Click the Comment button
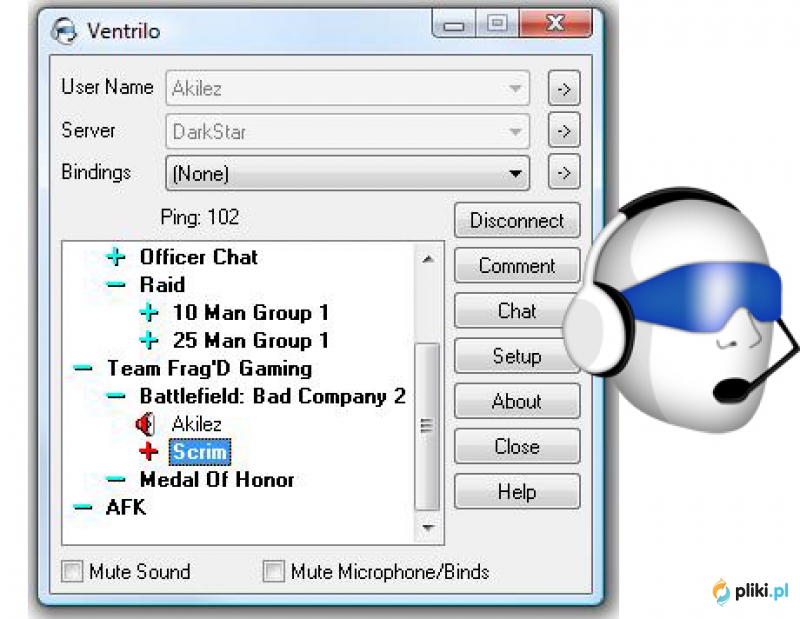This screenshot has width=800, height=619. [x=517, y=265]
